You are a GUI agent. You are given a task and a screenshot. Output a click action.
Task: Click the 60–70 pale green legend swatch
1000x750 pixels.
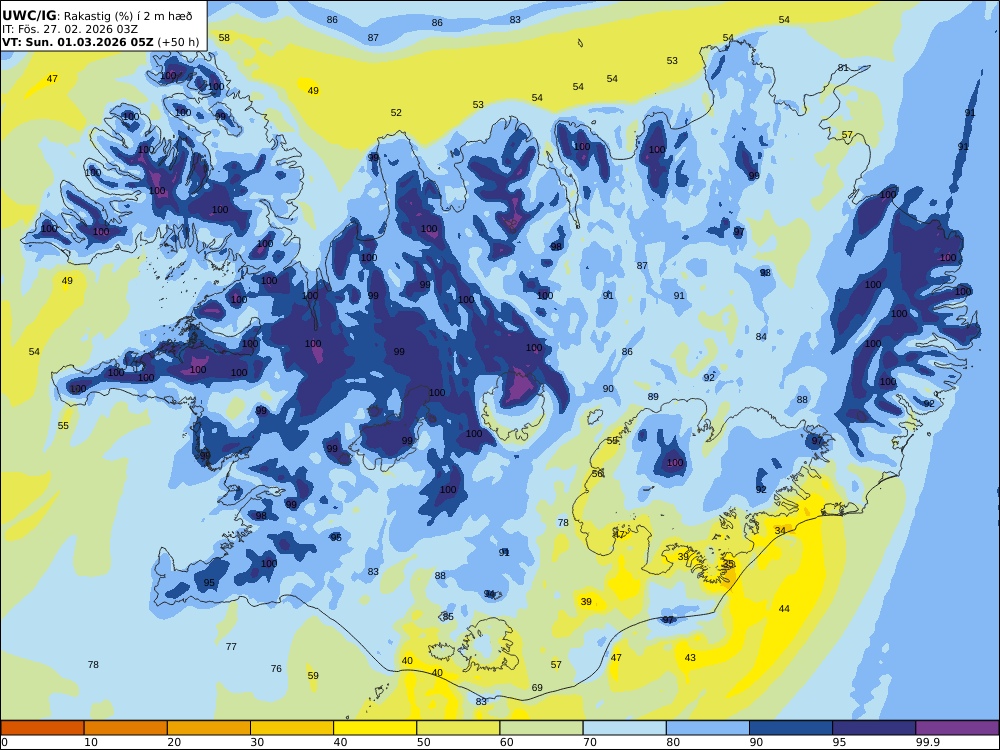[x=541, y=728]
